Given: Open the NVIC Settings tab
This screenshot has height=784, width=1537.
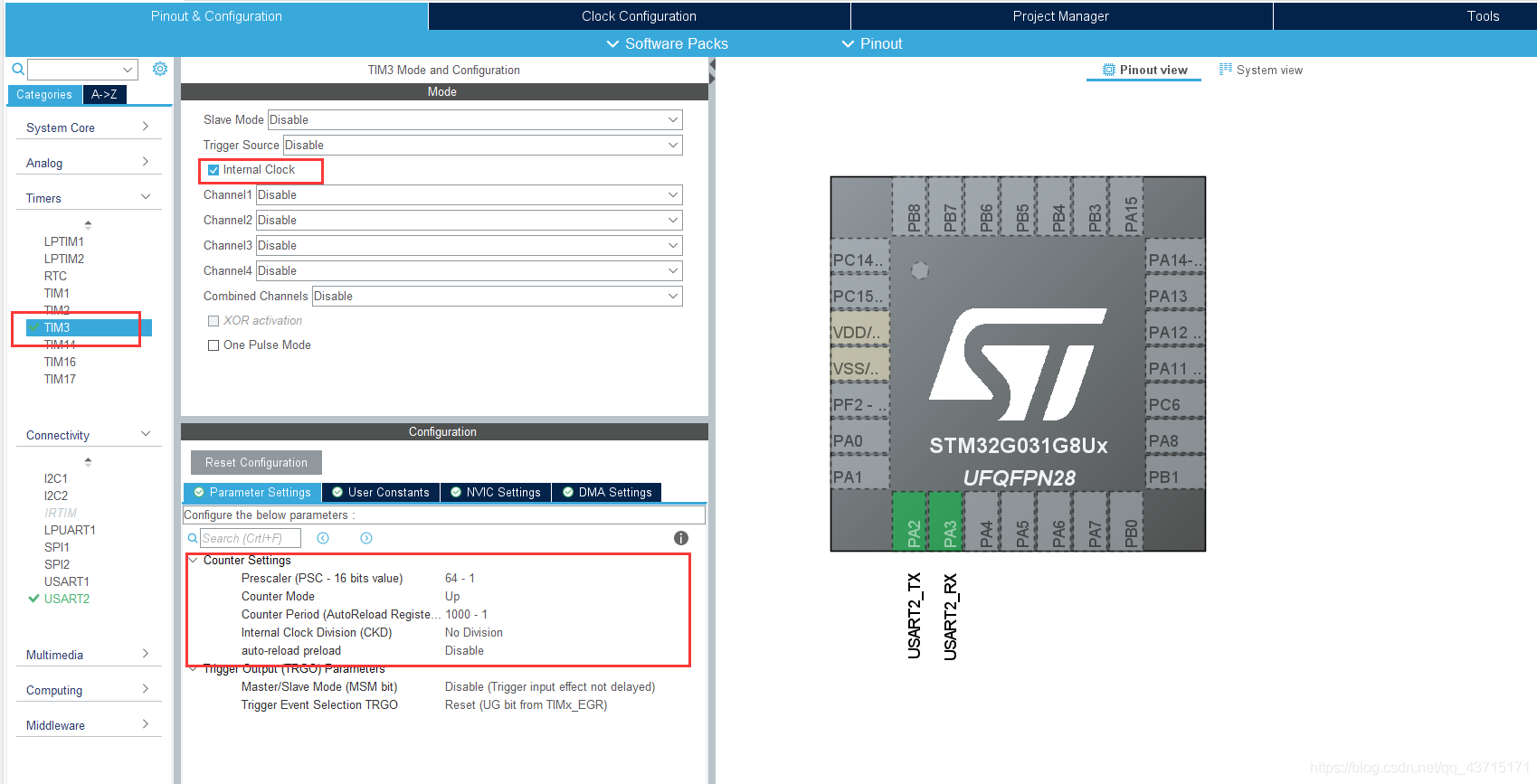Looking at the screenshot, I should [x=496, y=493].
